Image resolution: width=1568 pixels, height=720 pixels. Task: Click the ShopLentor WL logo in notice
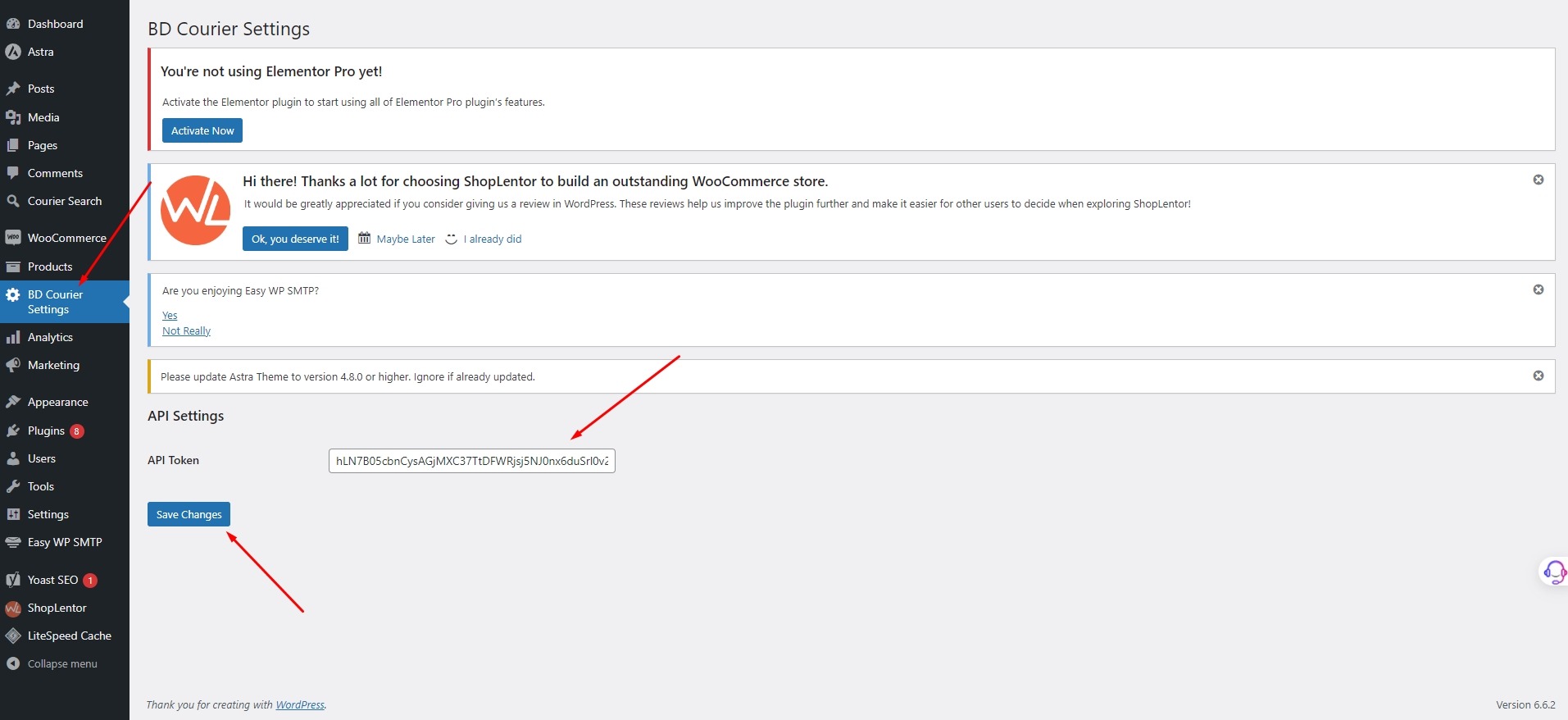pyautogui.click(x=195, y=210)
